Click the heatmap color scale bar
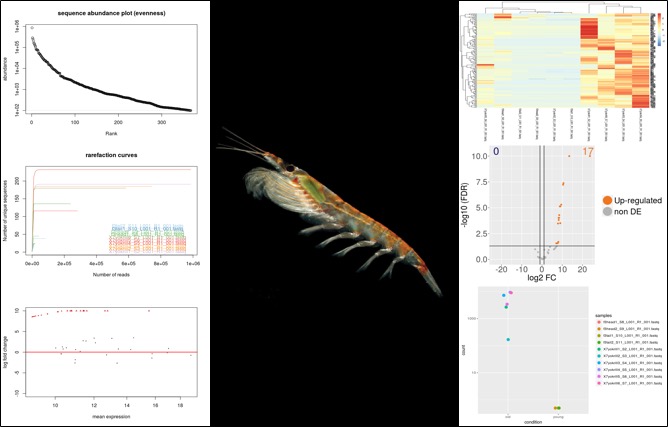668x427 pixels. (x=660, y=29)
